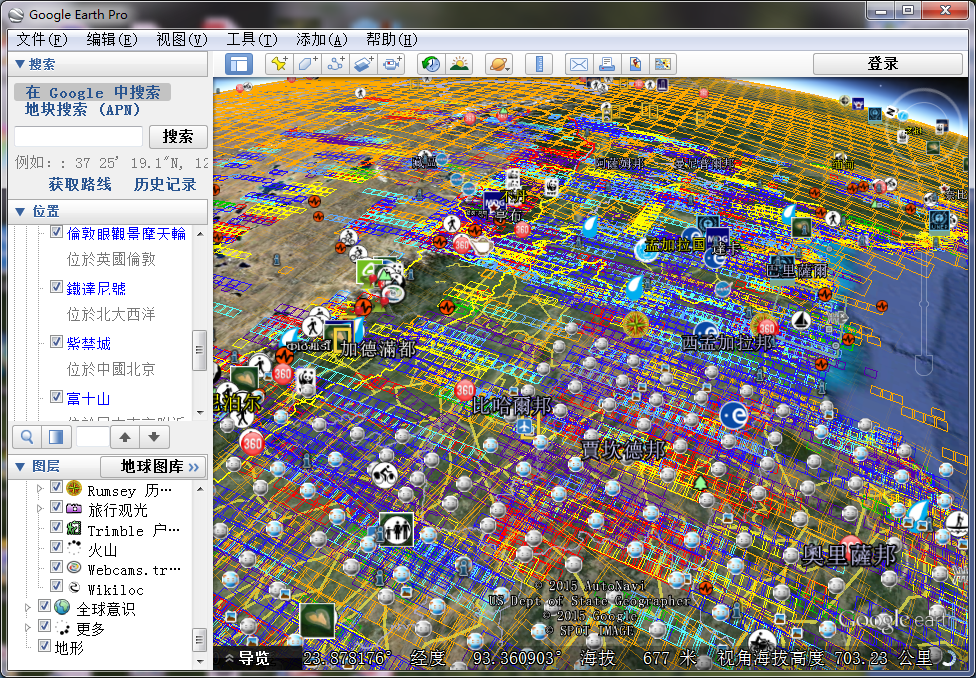Add a polygon from the toolbar
Image resolution: width=976 pixels, height=678 pixels.
point(307,64)
